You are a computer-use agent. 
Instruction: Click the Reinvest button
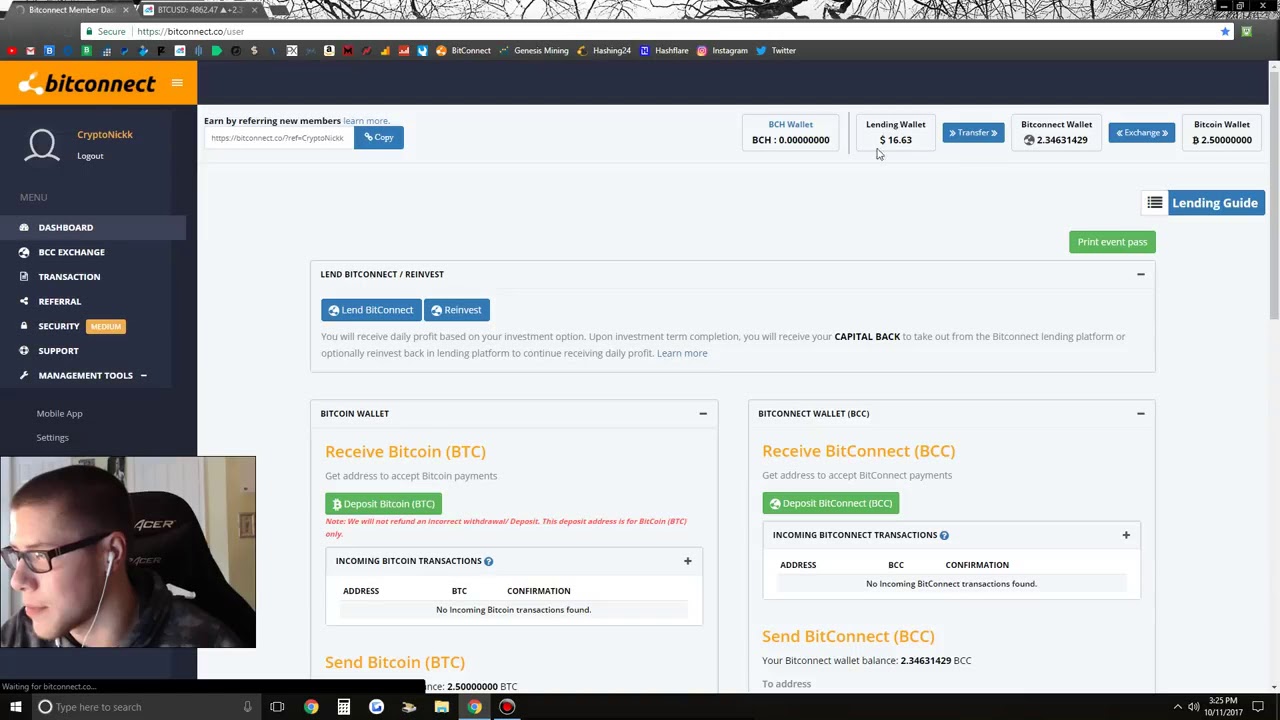(456, 310)
